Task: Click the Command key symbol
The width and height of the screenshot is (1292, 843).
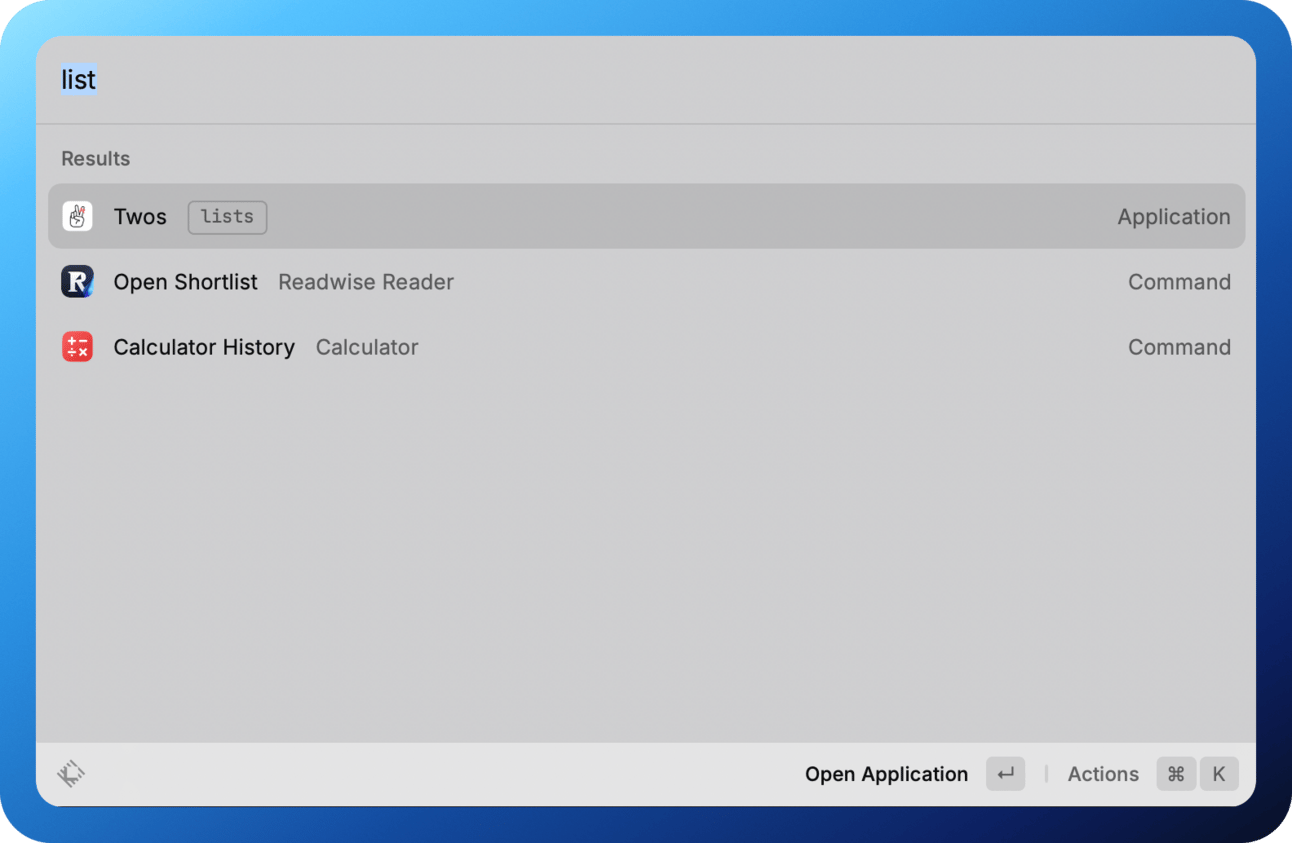Action: coord(1176,774)
